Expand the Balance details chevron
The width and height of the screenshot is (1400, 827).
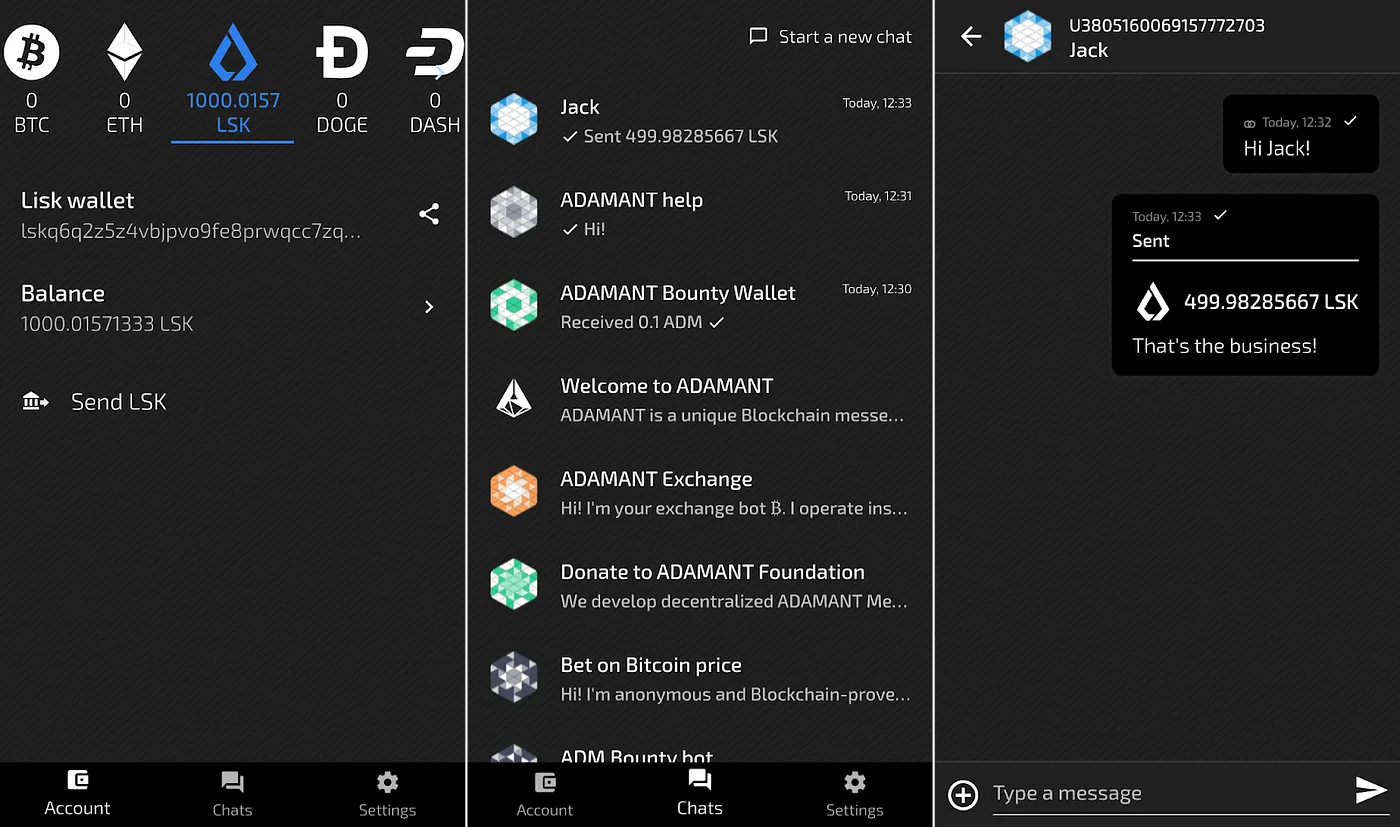[429, 307]
